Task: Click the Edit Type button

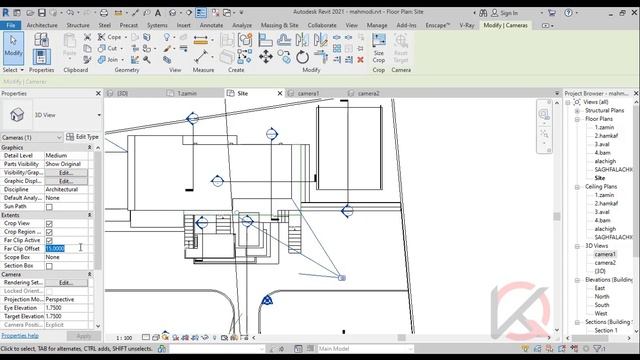Action: pyautogui.click(x=82, y=137)
